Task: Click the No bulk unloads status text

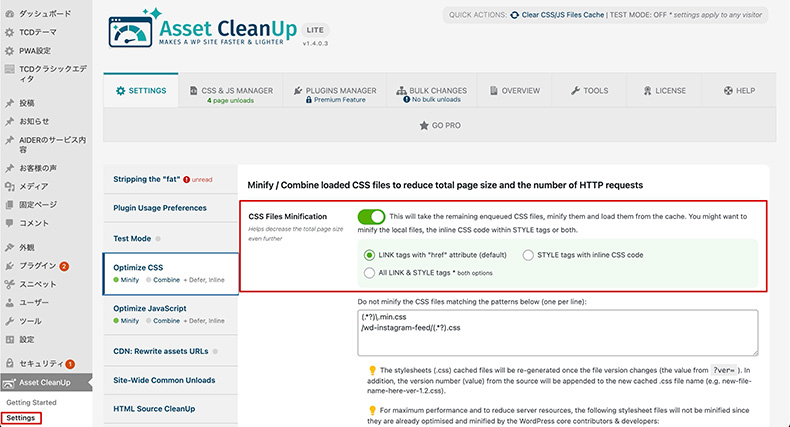Action: (x=436, y=100)
